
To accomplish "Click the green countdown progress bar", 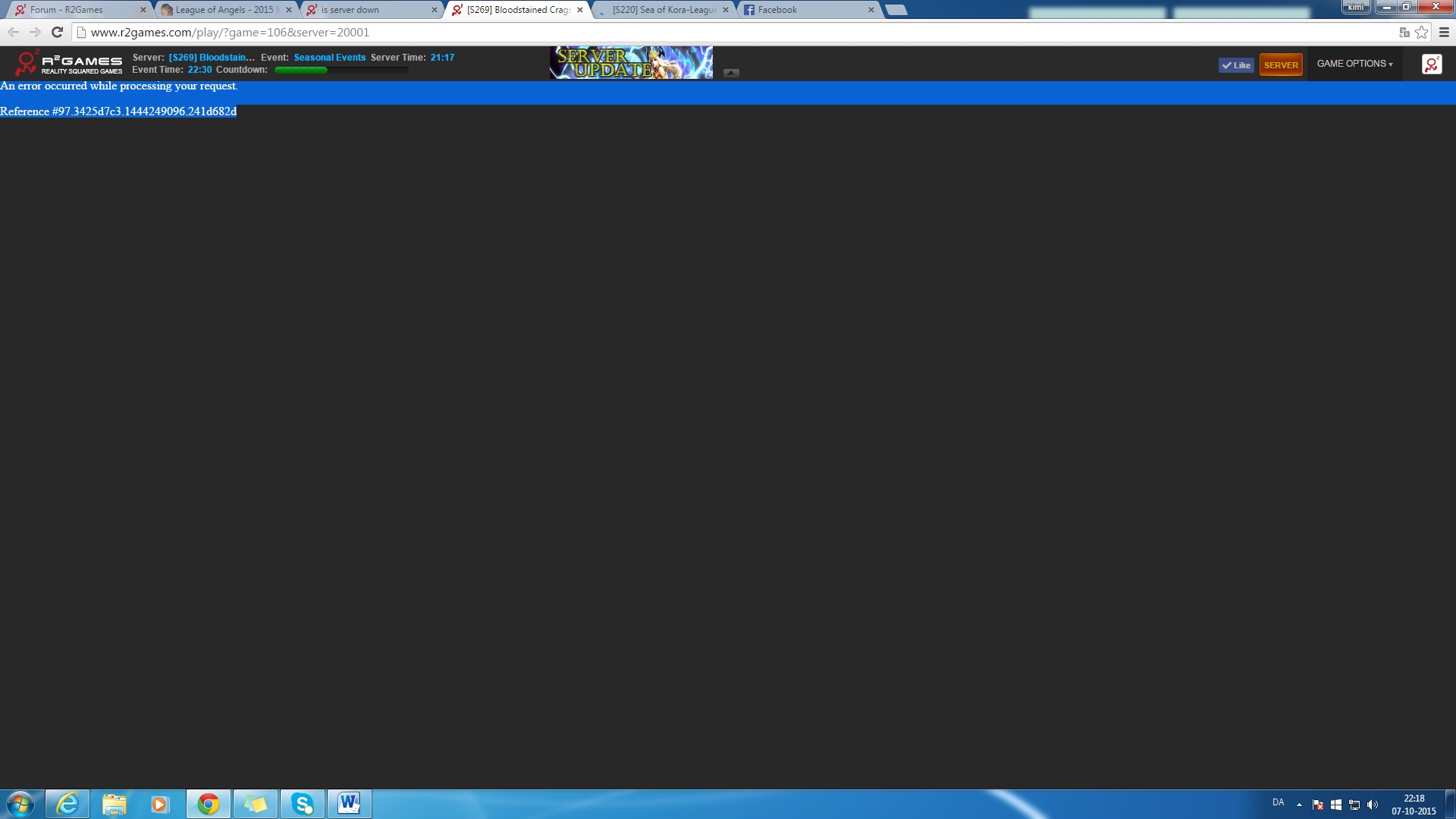I will pos(341,70).
